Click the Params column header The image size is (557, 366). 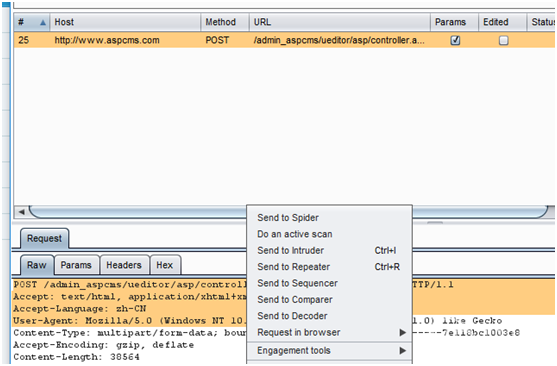[454, 22]
